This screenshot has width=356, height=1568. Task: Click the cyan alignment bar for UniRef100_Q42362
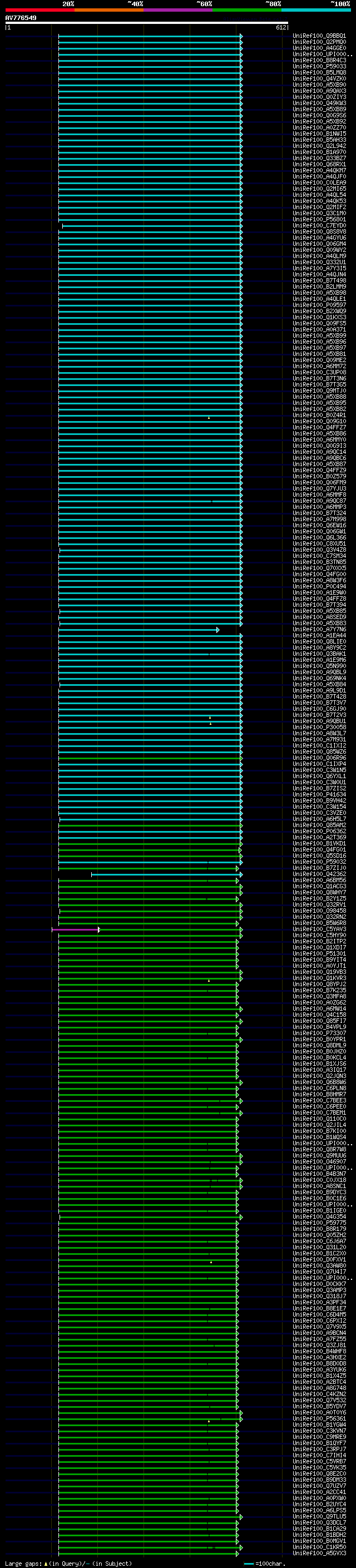tap(167, 875)
